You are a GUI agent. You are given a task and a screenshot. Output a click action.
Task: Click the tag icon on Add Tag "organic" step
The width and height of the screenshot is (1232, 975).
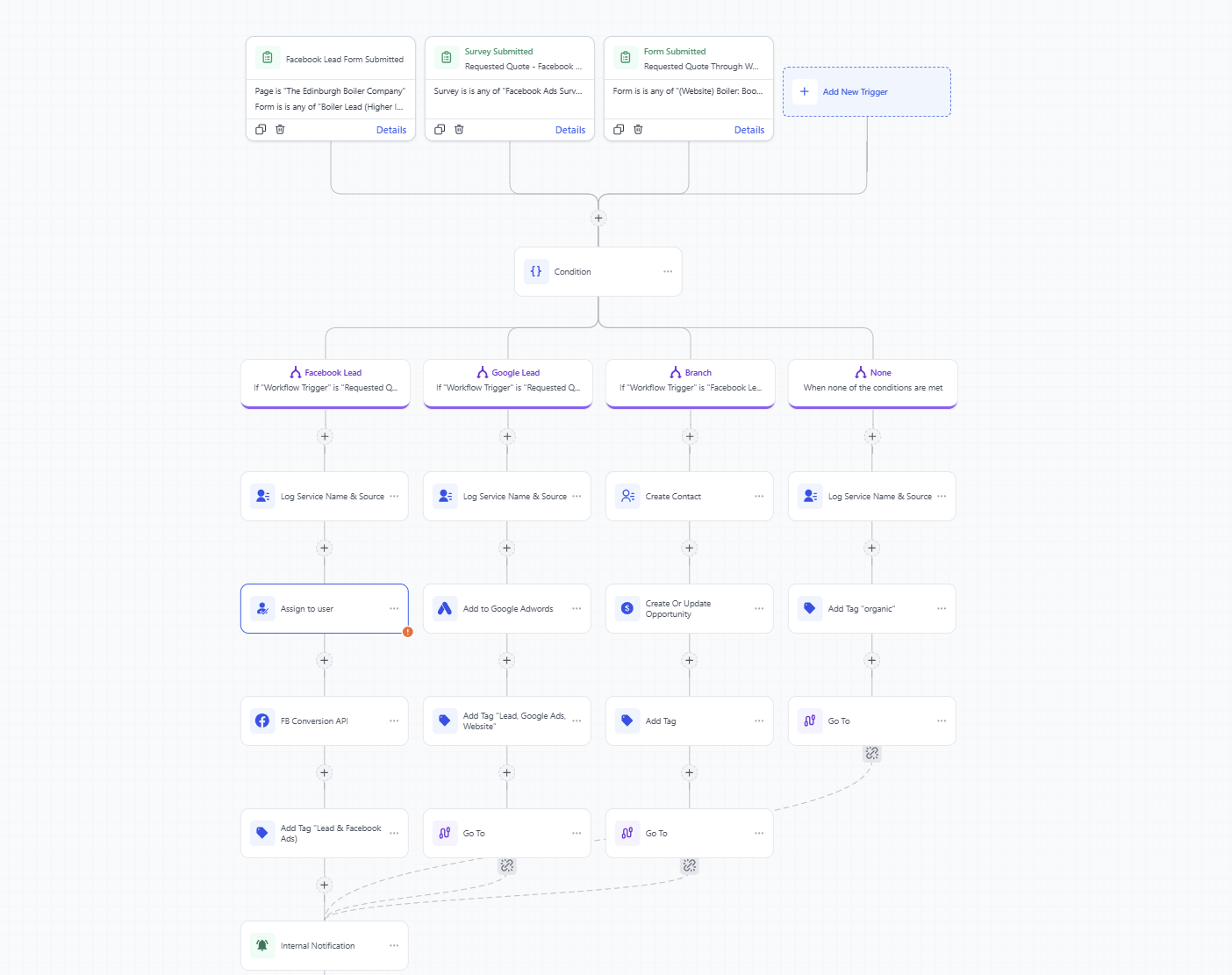(x=809, y=608)
